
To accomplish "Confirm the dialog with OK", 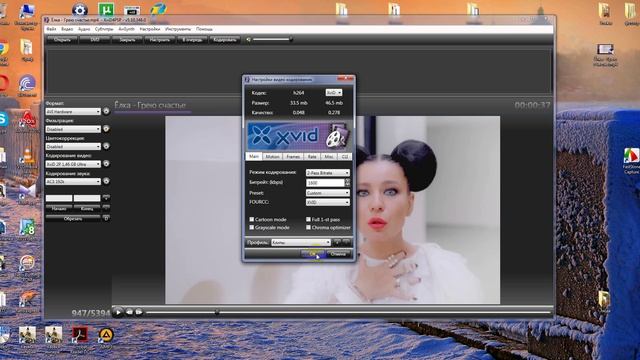I will [313, 254].
